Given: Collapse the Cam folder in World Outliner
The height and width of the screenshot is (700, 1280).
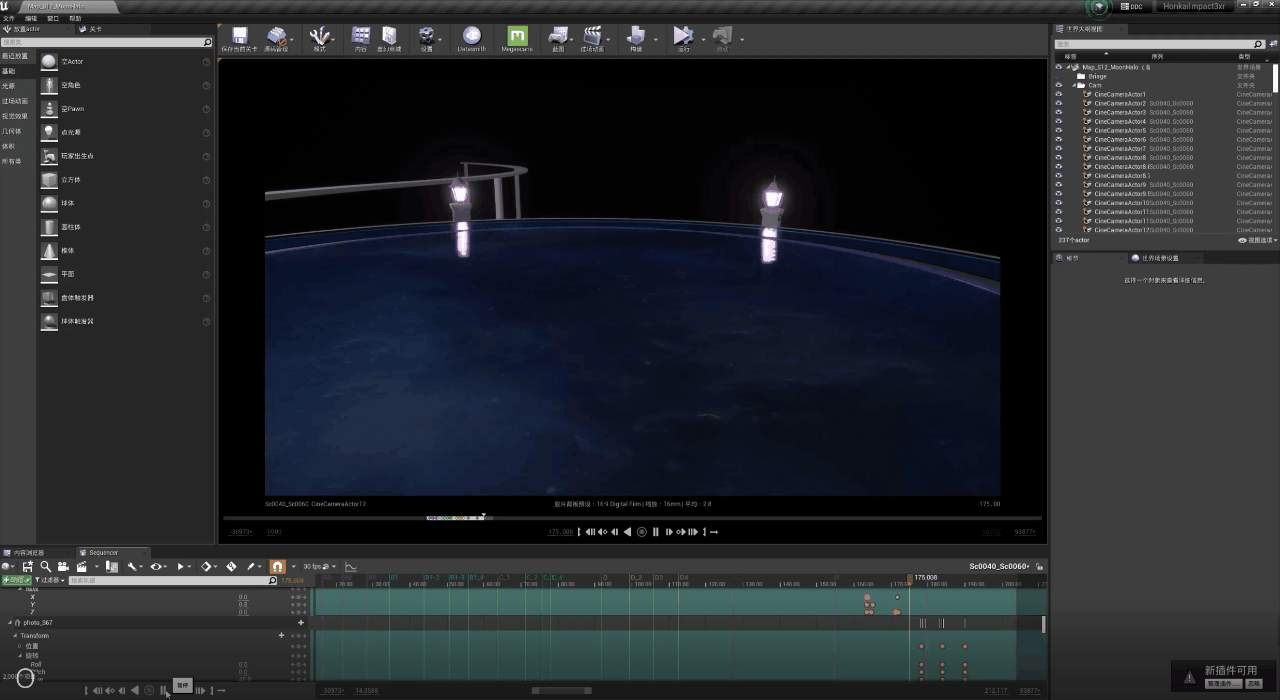Looking at the screenshot, I should pyautogui.click(x=1076, y=85).
